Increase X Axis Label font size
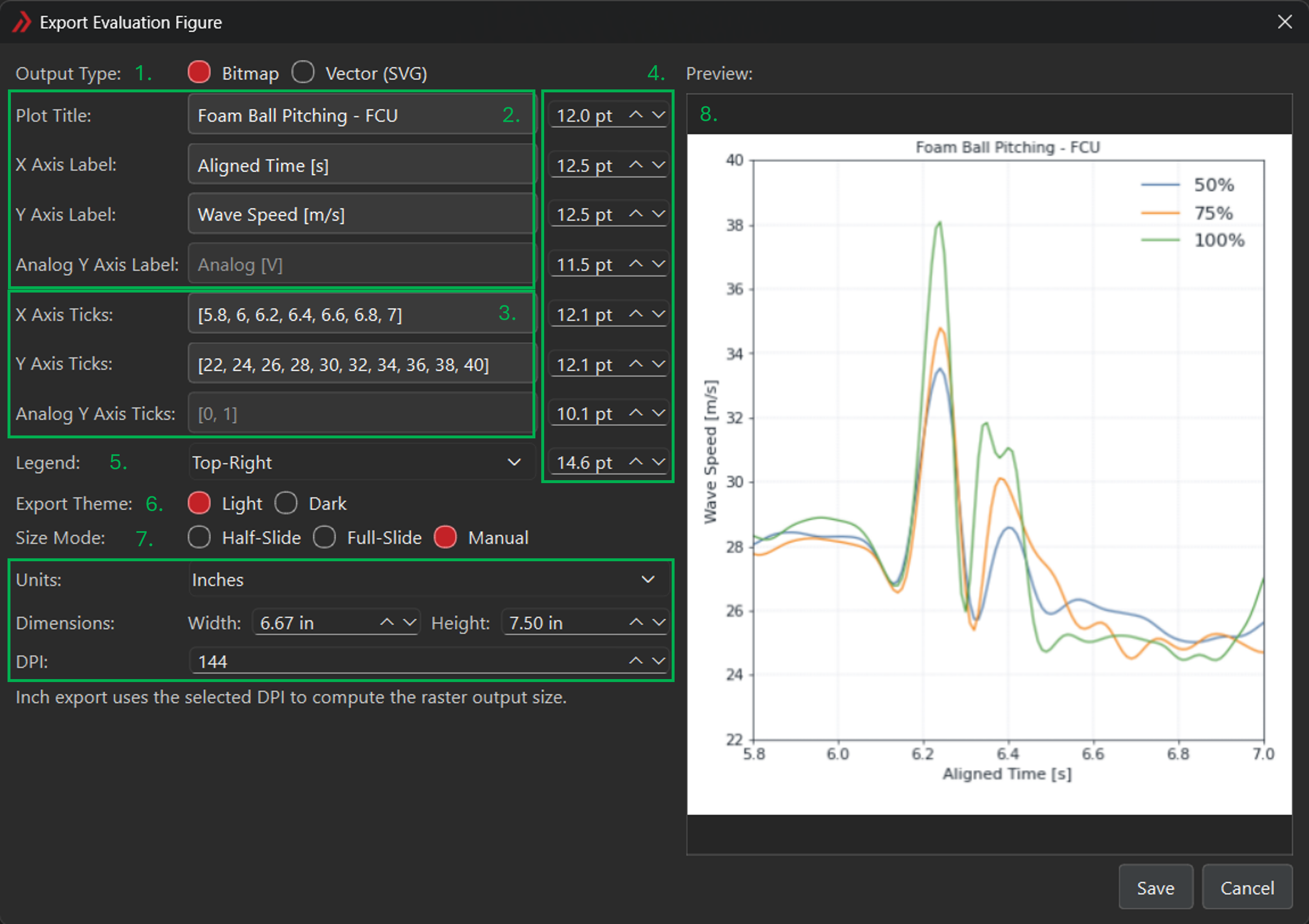This screenshot has height=924, width=1309. pyautogui.click(x=636, y=165)
